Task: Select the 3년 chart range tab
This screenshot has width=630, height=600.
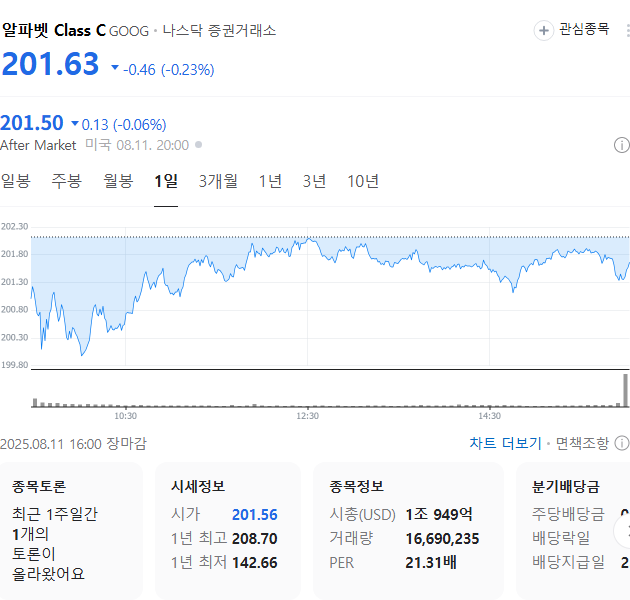Action: (314, 181)
